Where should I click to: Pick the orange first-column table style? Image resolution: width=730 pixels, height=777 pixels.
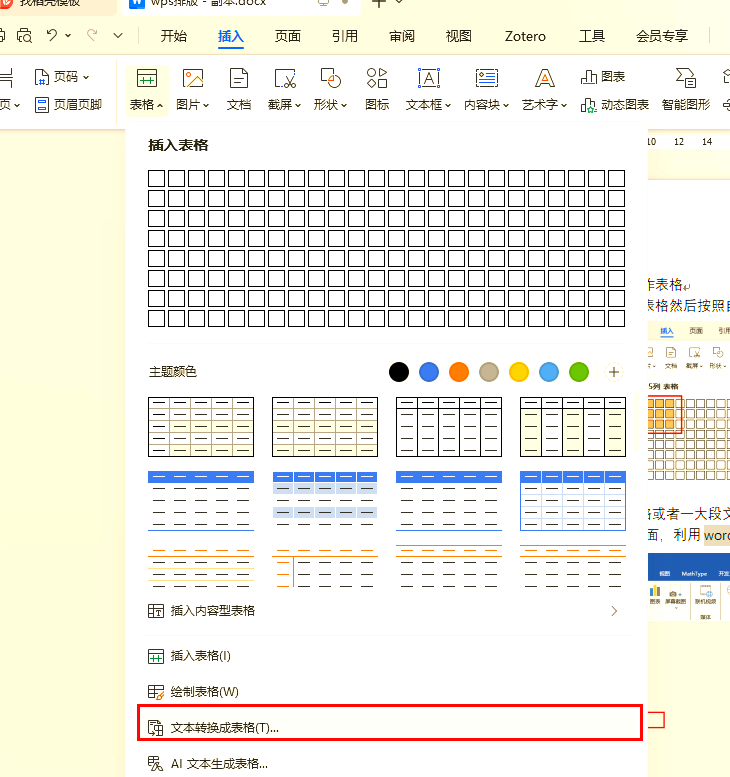pyautogui.click(x=325, y=566)
